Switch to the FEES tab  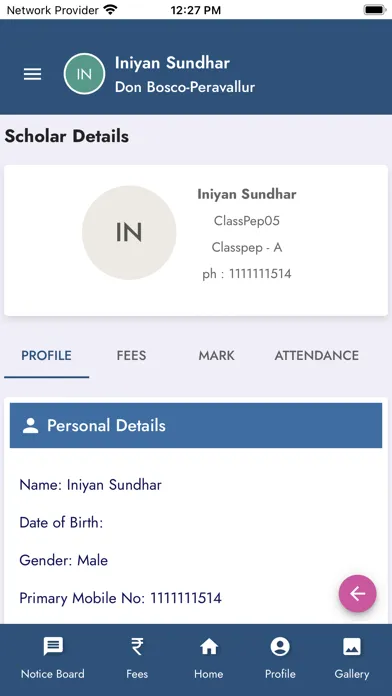[131, 356]
